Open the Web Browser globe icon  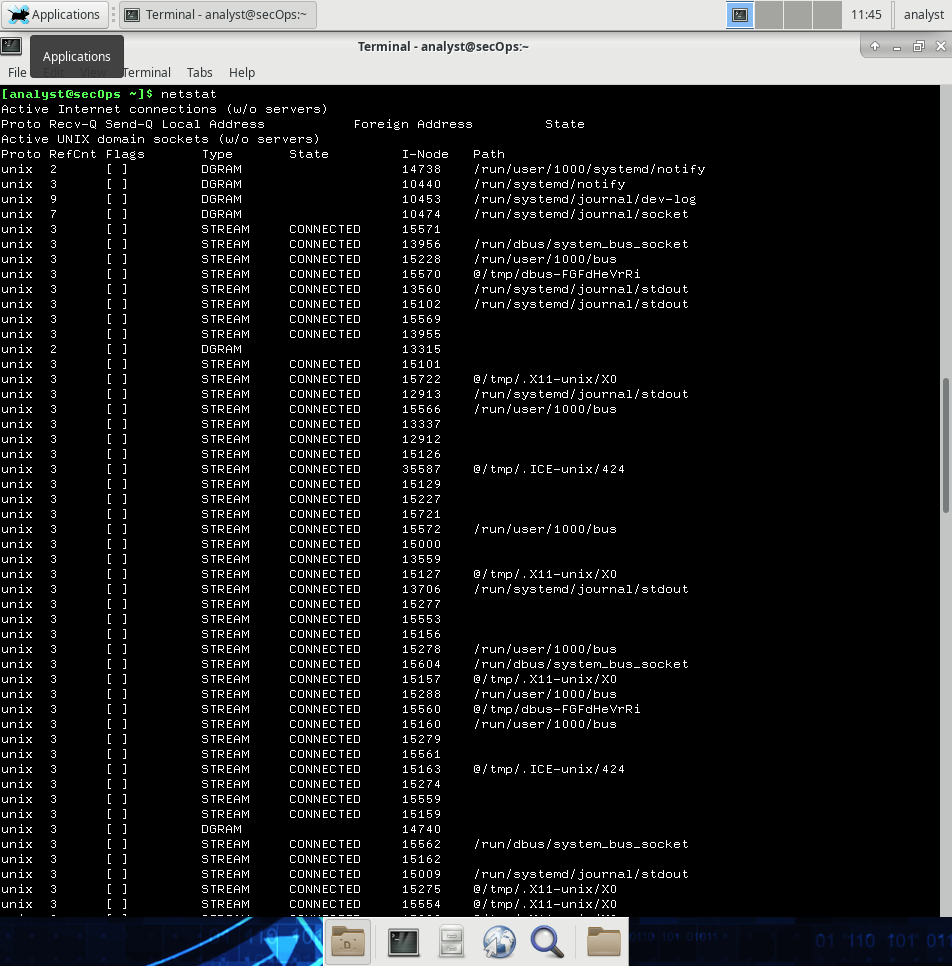(499, 941)
